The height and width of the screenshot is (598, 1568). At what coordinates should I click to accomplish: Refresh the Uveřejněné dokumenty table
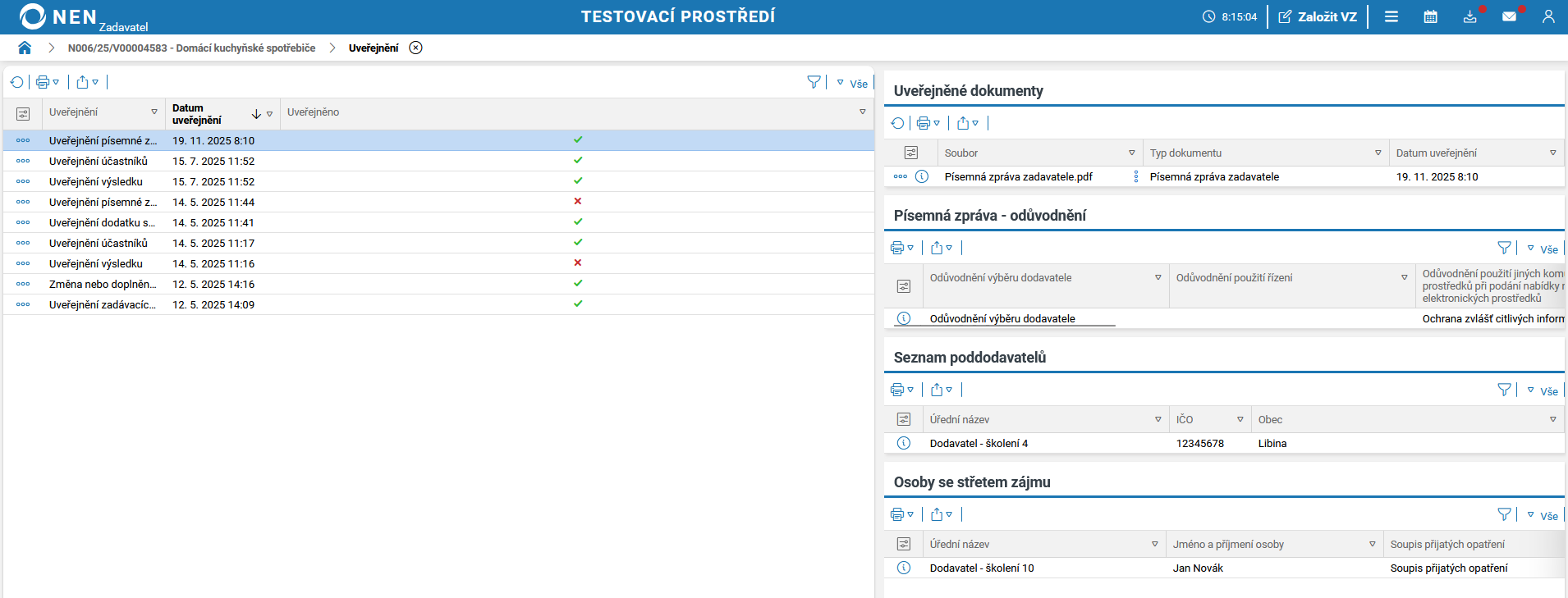[x=897, y=123]
